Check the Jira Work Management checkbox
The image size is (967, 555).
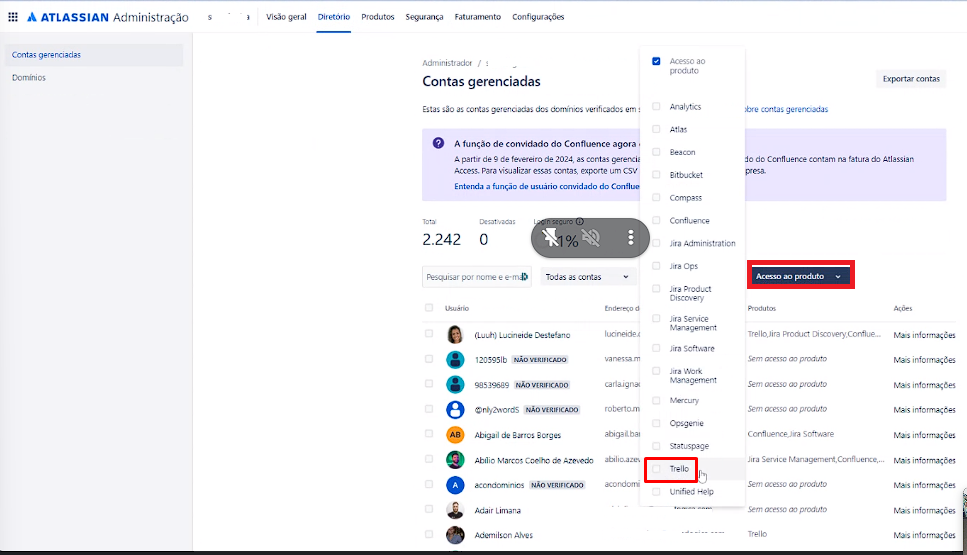click(656, 371)
